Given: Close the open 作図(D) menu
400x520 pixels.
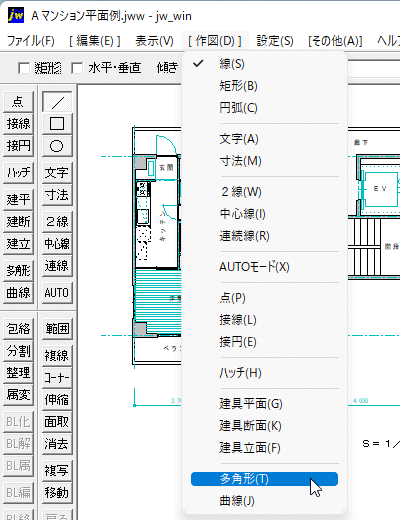Looking at the screenshot, I should (x=215, y=41).
